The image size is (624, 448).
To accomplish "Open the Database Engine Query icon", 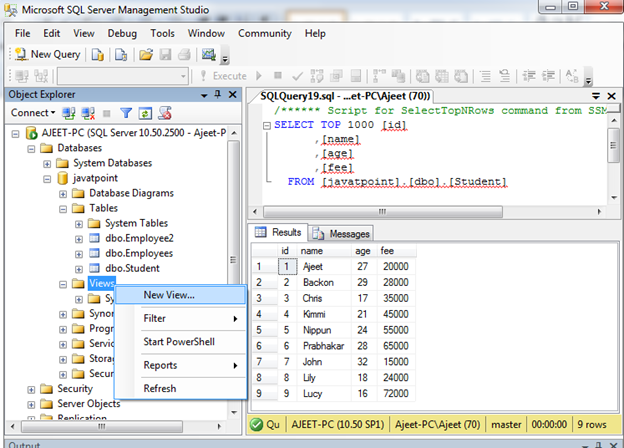I will pos(98,55).
